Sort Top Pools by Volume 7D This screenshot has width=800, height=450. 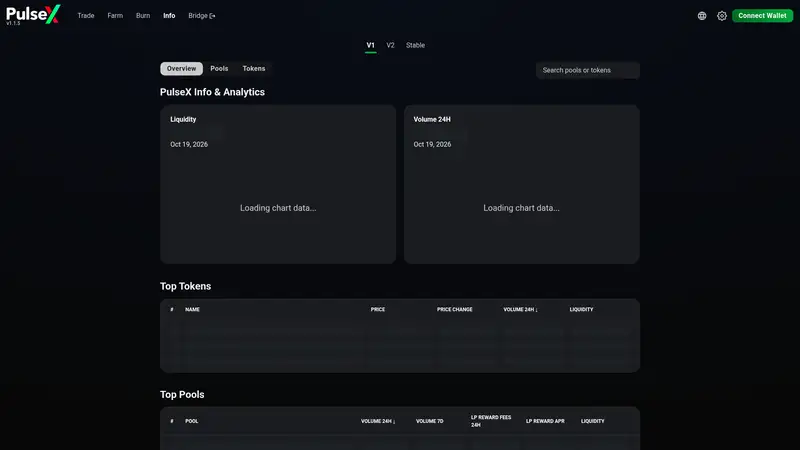coord(430,421)
